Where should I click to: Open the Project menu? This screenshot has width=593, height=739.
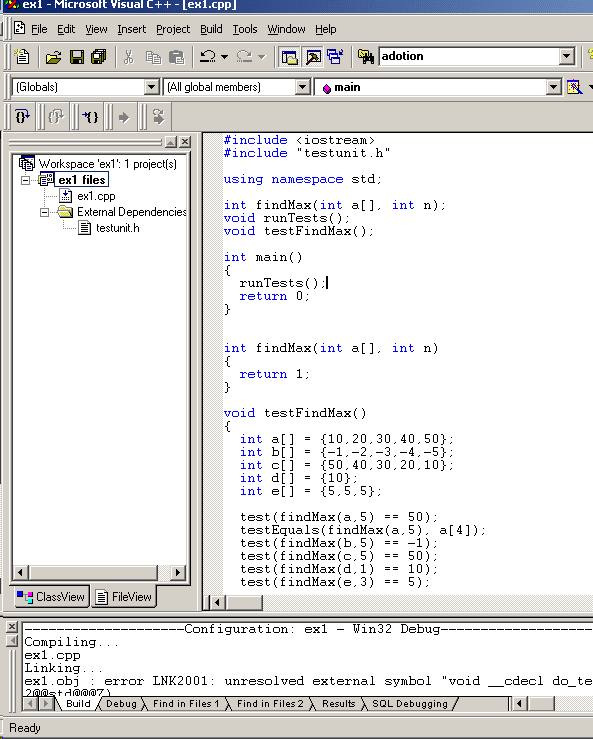click(x=173, y=29)
